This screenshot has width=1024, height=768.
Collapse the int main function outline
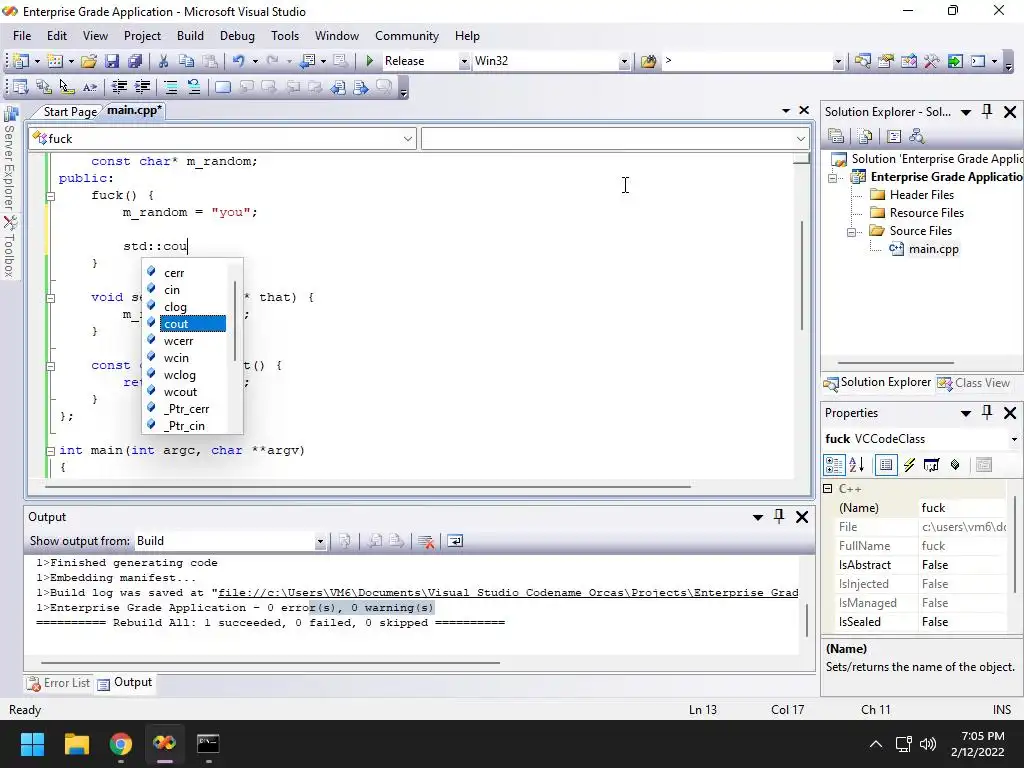[x=50, y=451]
